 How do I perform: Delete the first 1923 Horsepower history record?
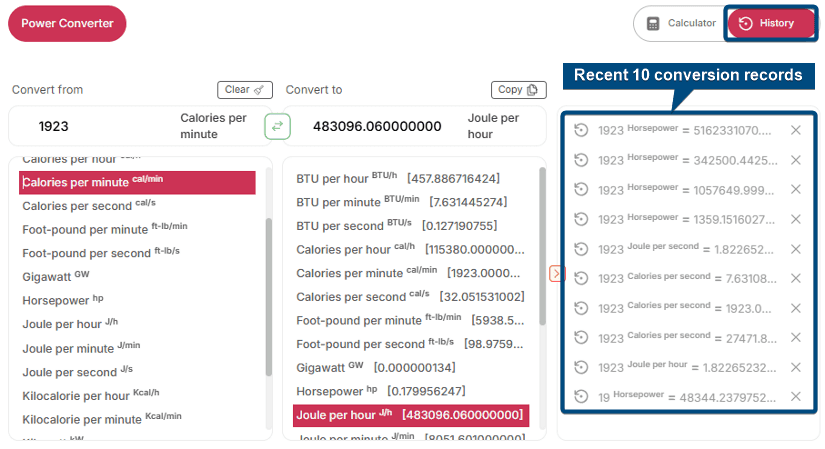coord(796,130)
